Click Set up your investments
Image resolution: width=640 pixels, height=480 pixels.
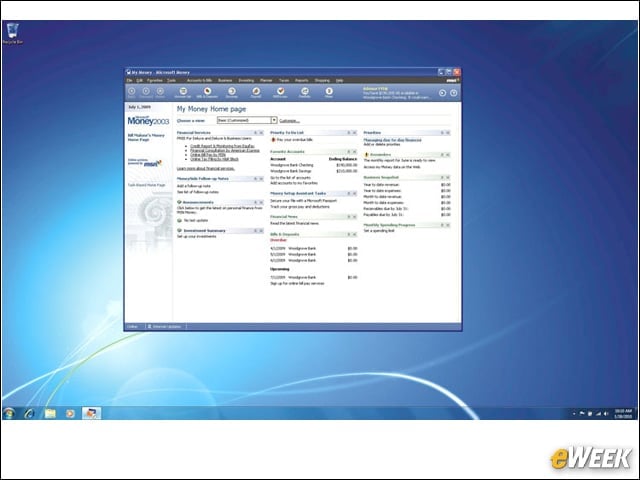[x=196, y=236]
